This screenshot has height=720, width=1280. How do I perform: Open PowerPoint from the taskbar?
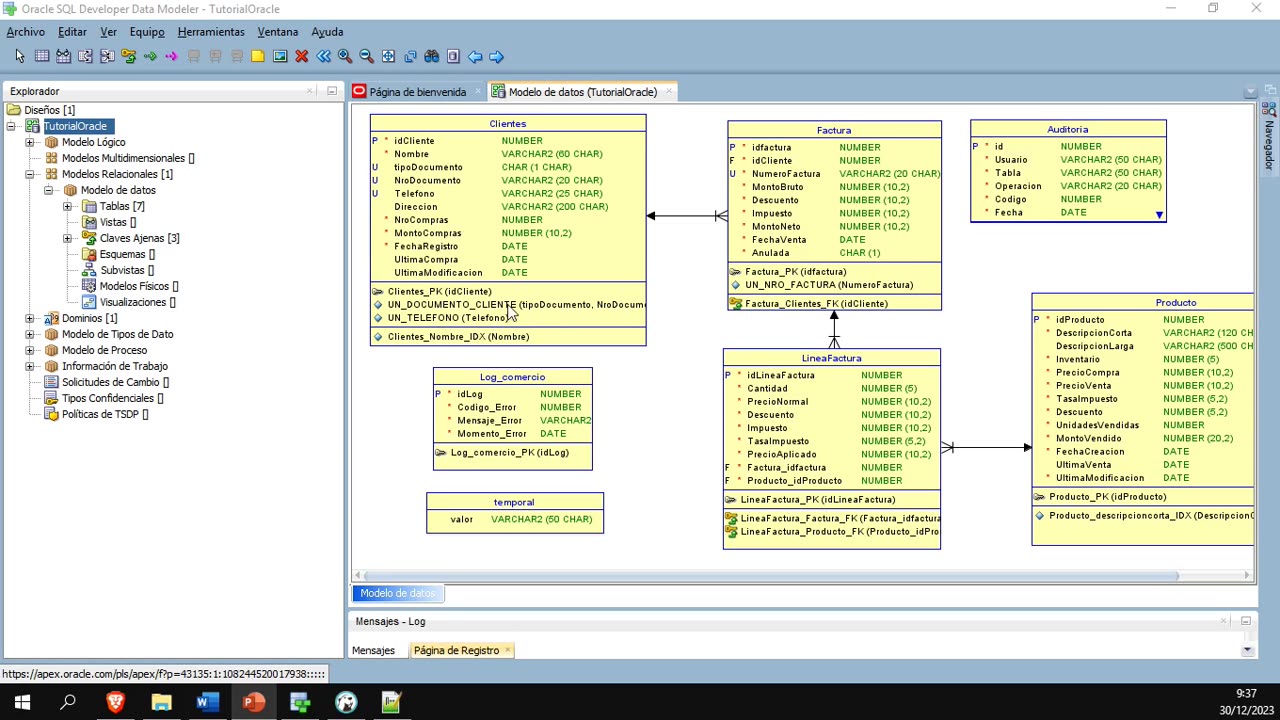(253, 702)
